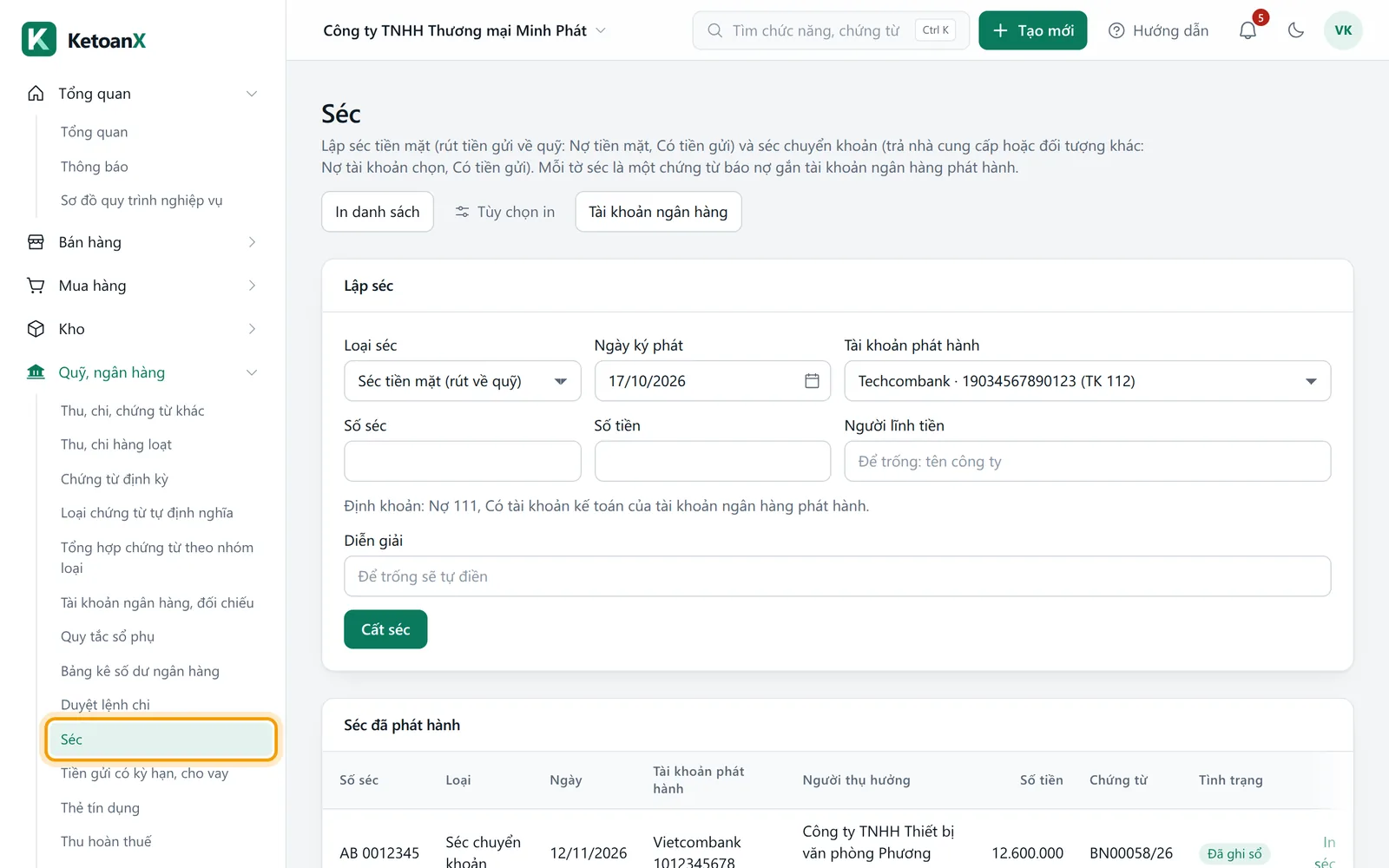Click the Người lĩnh tiền field
This screenshot has width=1389, height=868.
(1087, 461)
